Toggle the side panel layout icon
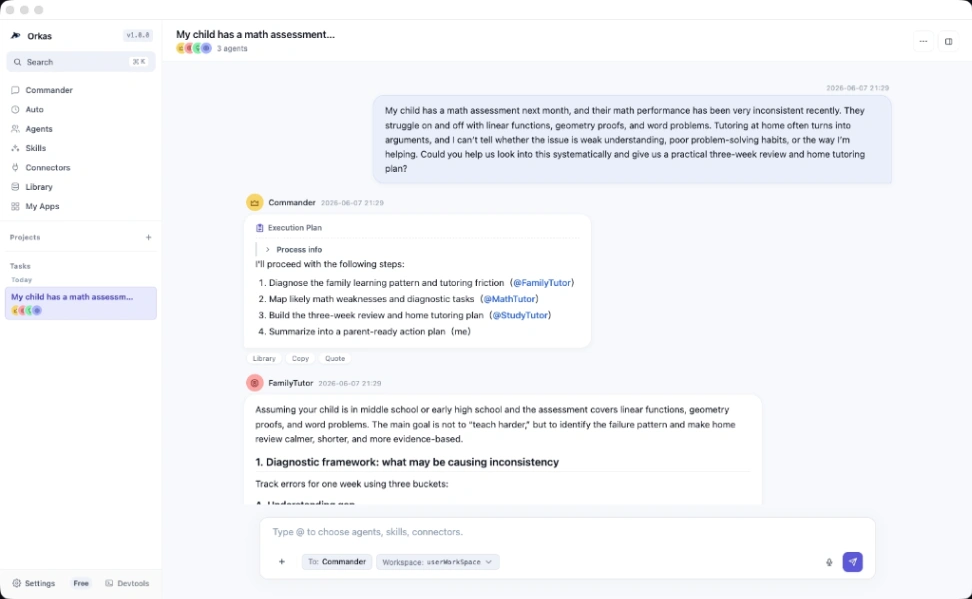This screenshot has height=599, width=972. (948, 42)
